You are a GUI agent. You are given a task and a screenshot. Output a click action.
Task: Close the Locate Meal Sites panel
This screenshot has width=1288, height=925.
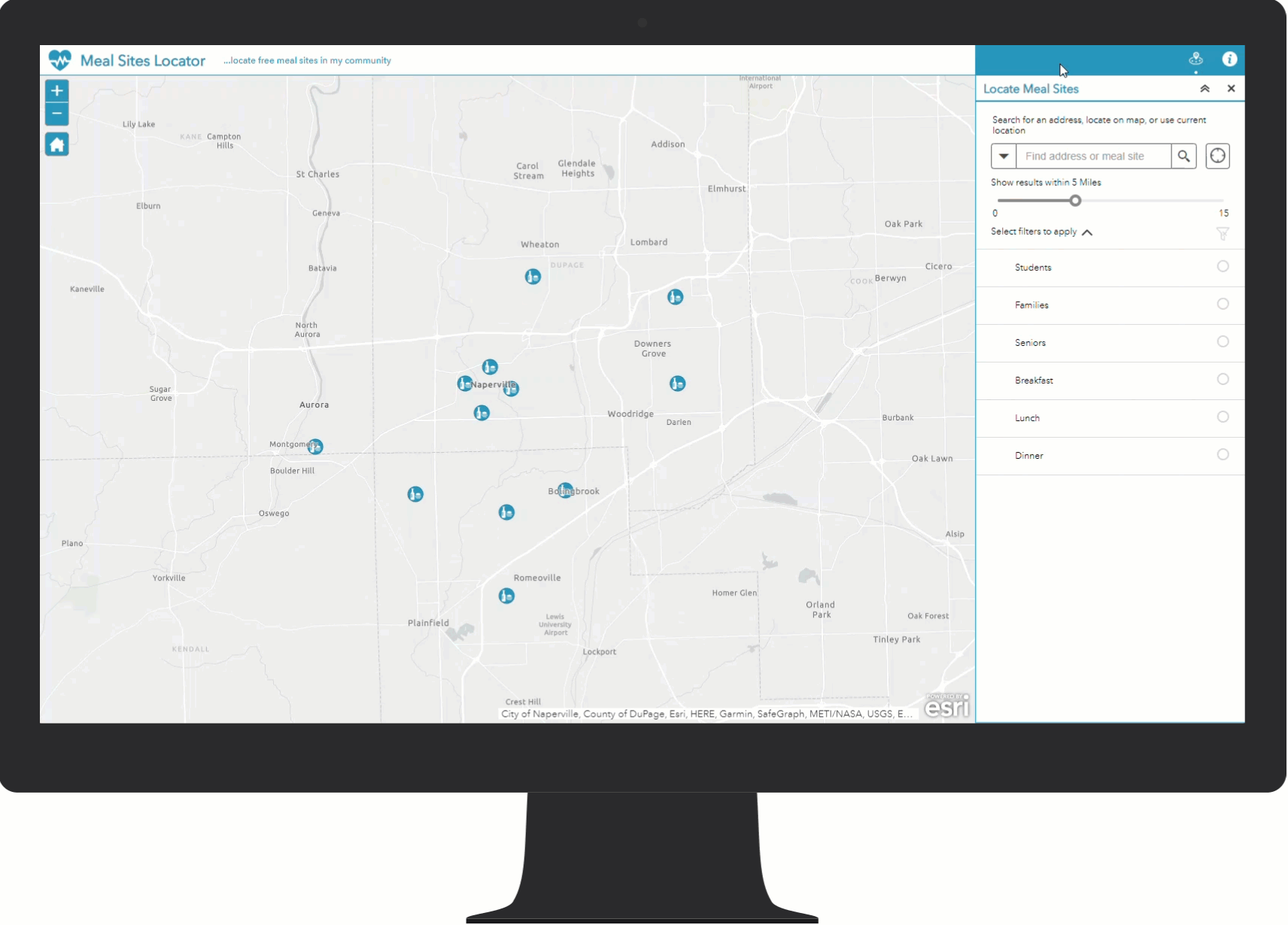[1232, 88]
